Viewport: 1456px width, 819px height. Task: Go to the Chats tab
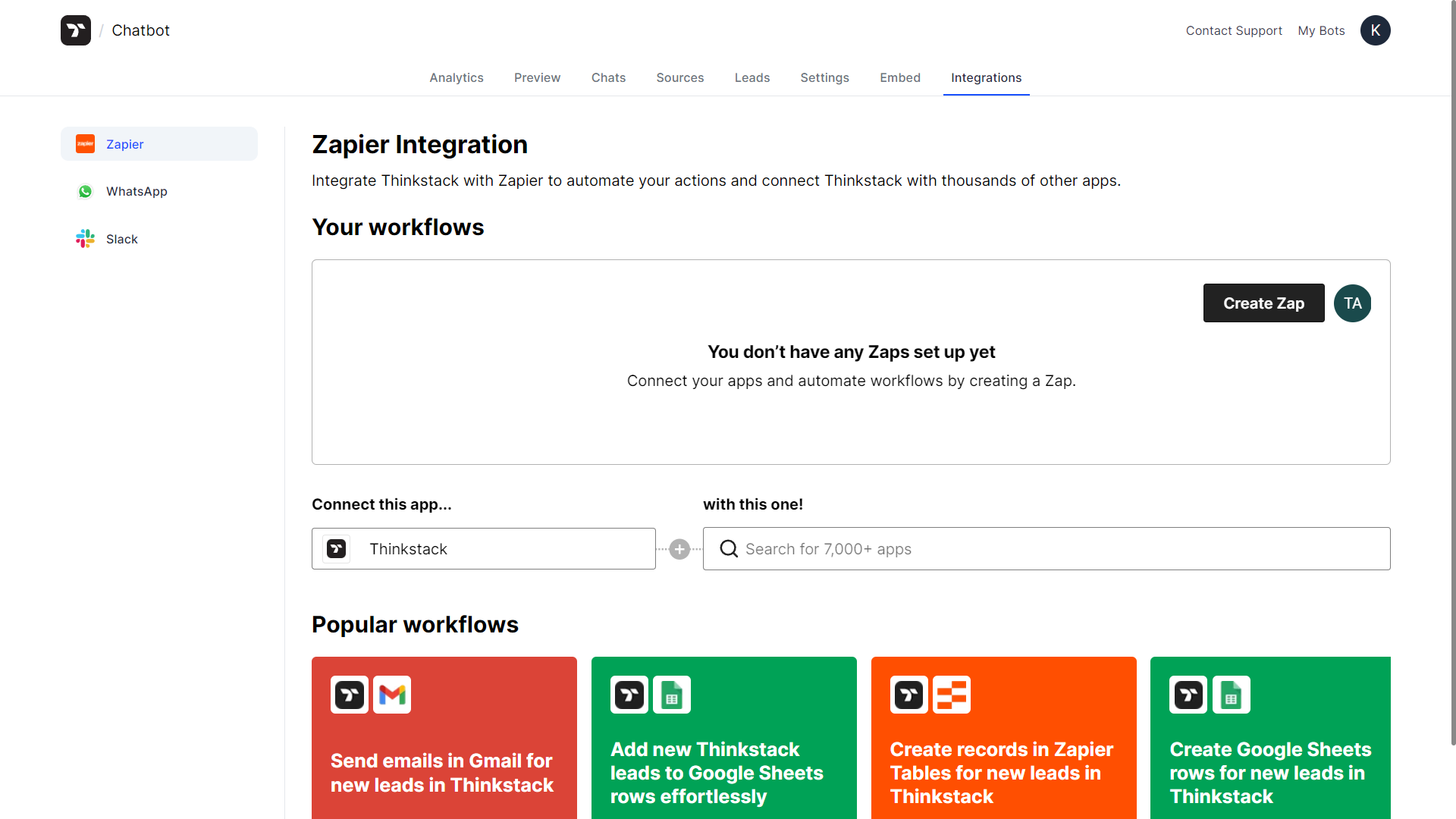point(609,77)
